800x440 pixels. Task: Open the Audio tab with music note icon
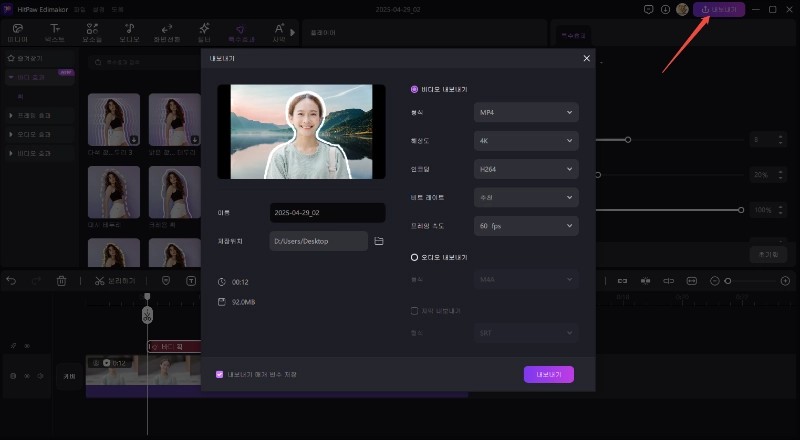[x=130, y=33]
